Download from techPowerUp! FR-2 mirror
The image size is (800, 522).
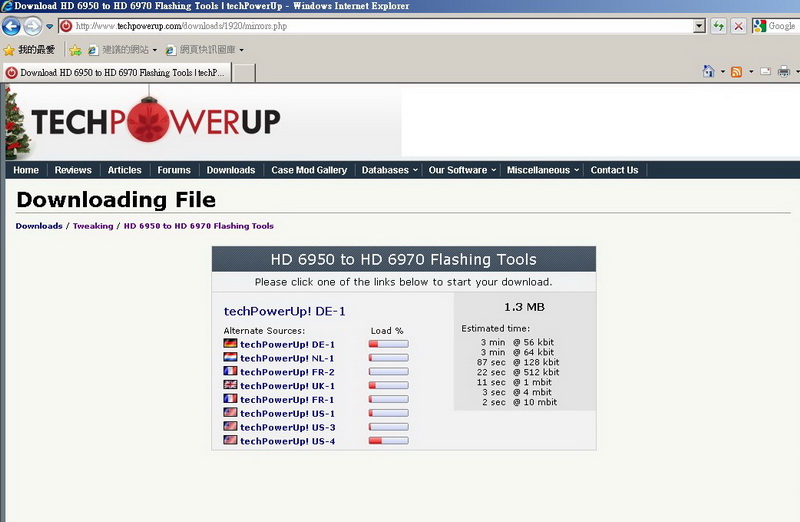[x=287, y=372]
